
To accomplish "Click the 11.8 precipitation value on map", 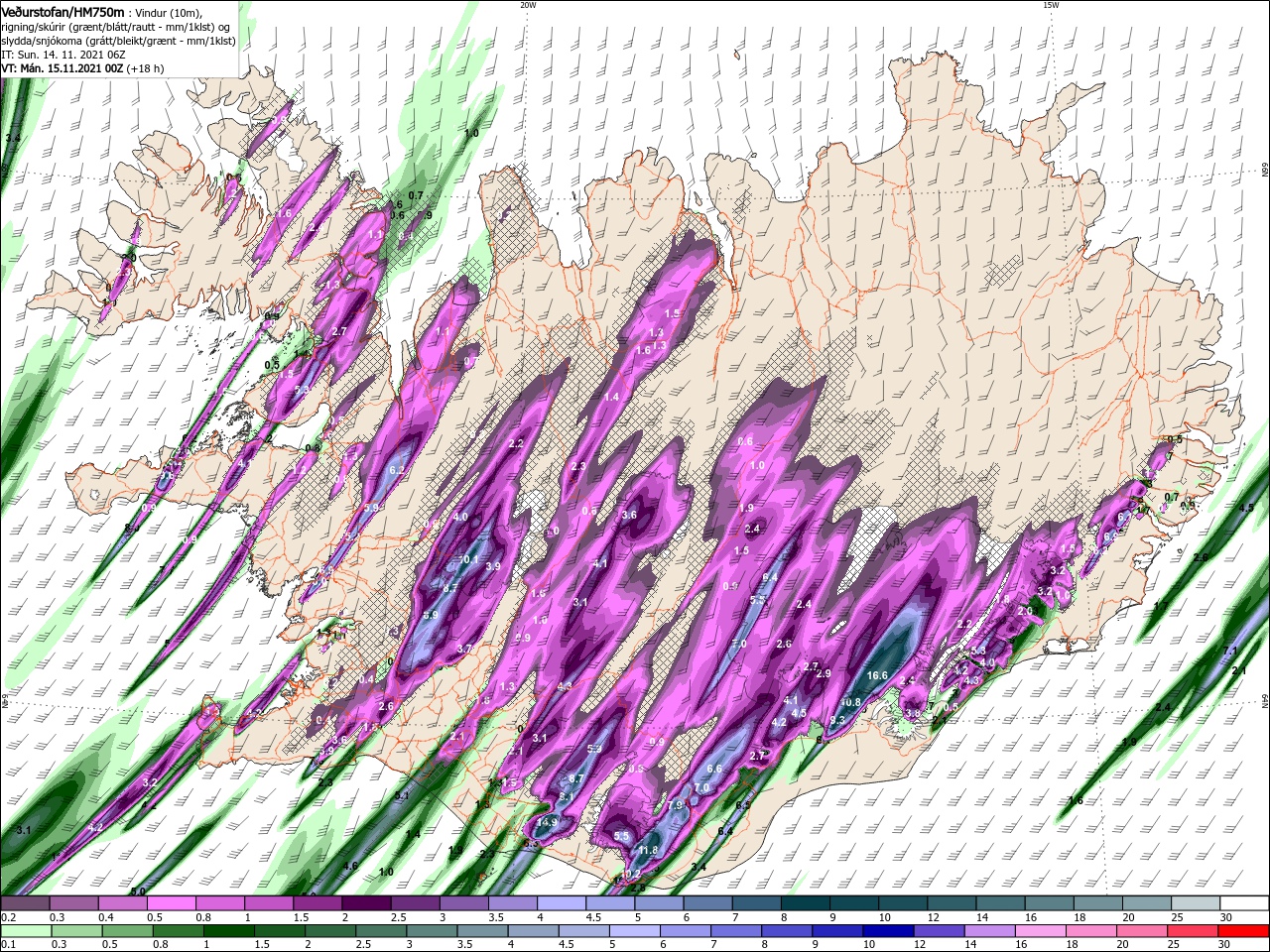I will [x=649, y=851].
